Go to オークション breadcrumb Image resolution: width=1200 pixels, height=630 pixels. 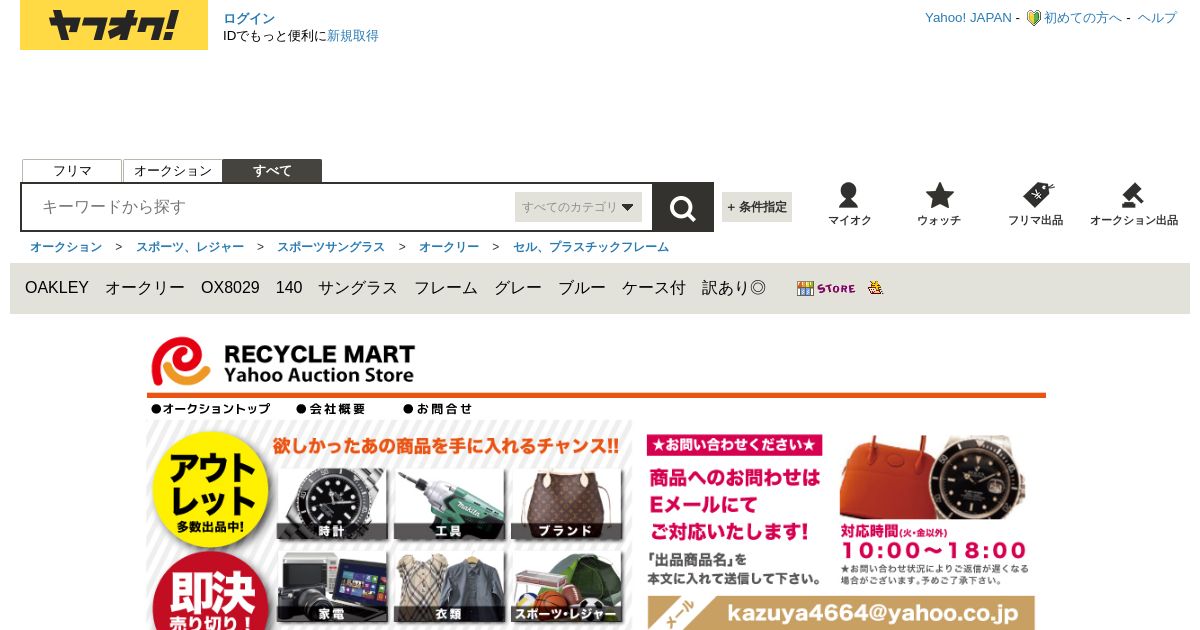click(66, 247)
